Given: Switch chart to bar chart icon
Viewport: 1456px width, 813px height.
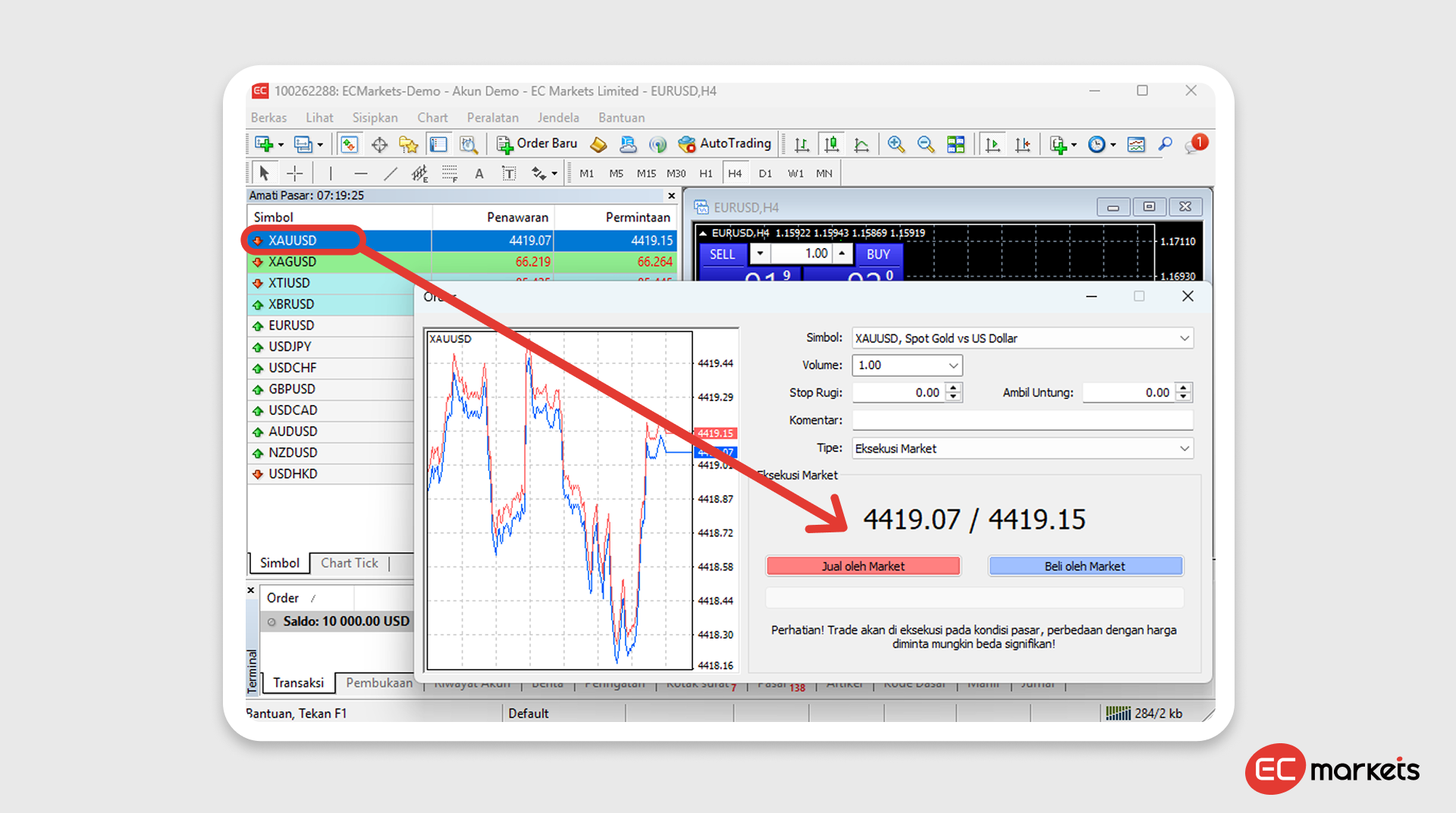Looking at the screenshot, I should tap(802, 144).
